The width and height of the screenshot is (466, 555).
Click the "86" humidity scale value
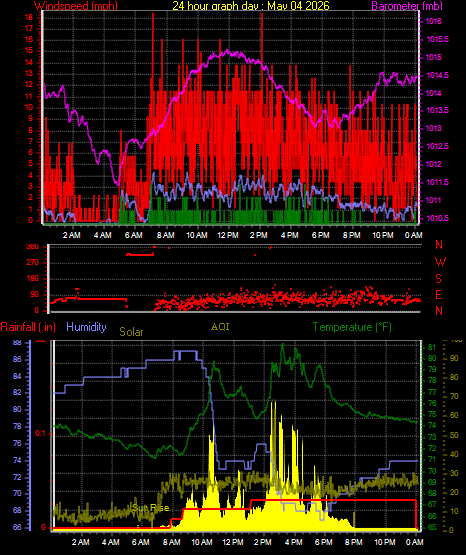[17, 359]
